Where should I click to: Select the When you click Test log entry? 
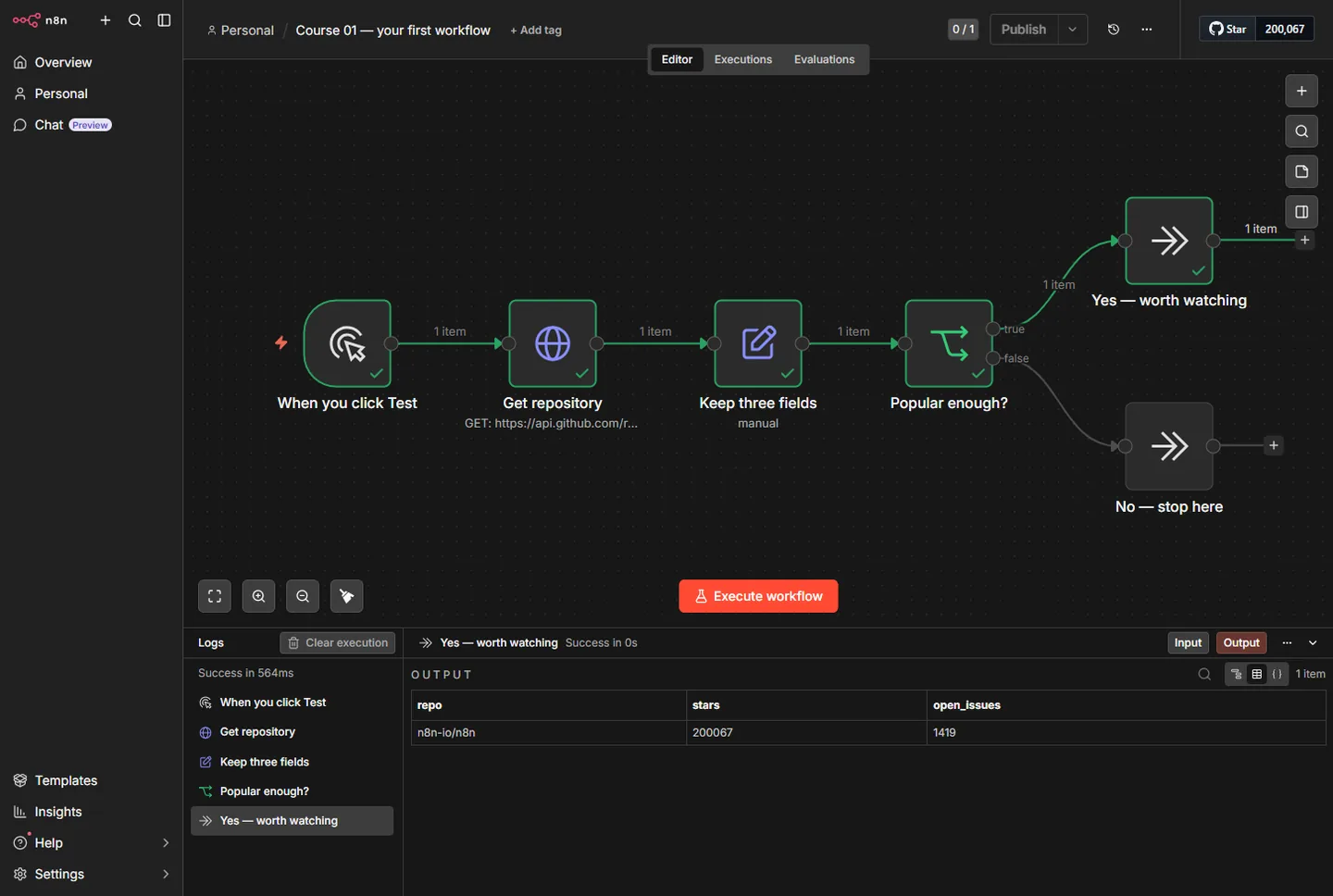coord(292,703)
